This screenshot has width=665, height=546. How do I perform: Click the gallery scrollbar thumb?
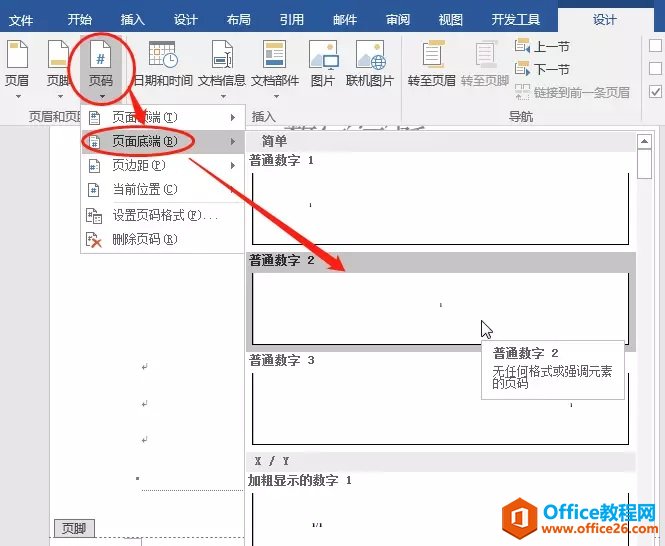tap(644, 164)
